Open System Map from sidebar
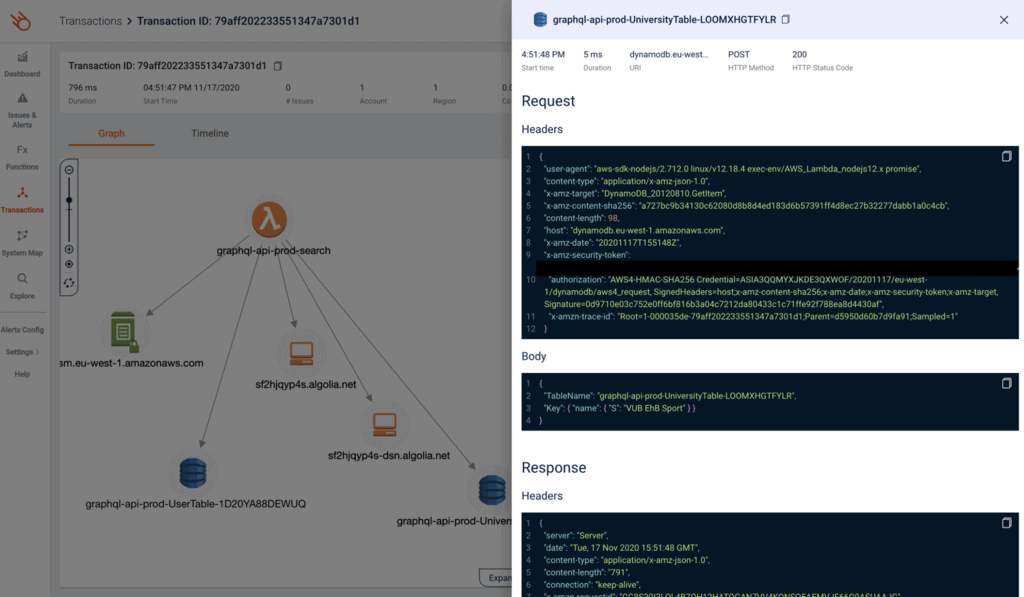1024x597 pixels. pos(22,243)
